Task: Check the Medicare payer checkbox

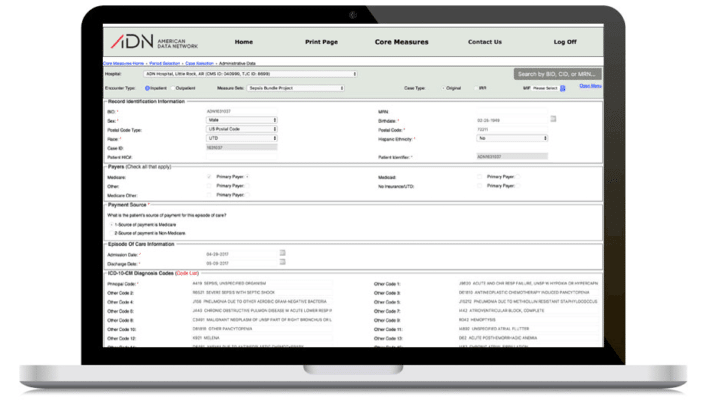Action: pos(210,177)
